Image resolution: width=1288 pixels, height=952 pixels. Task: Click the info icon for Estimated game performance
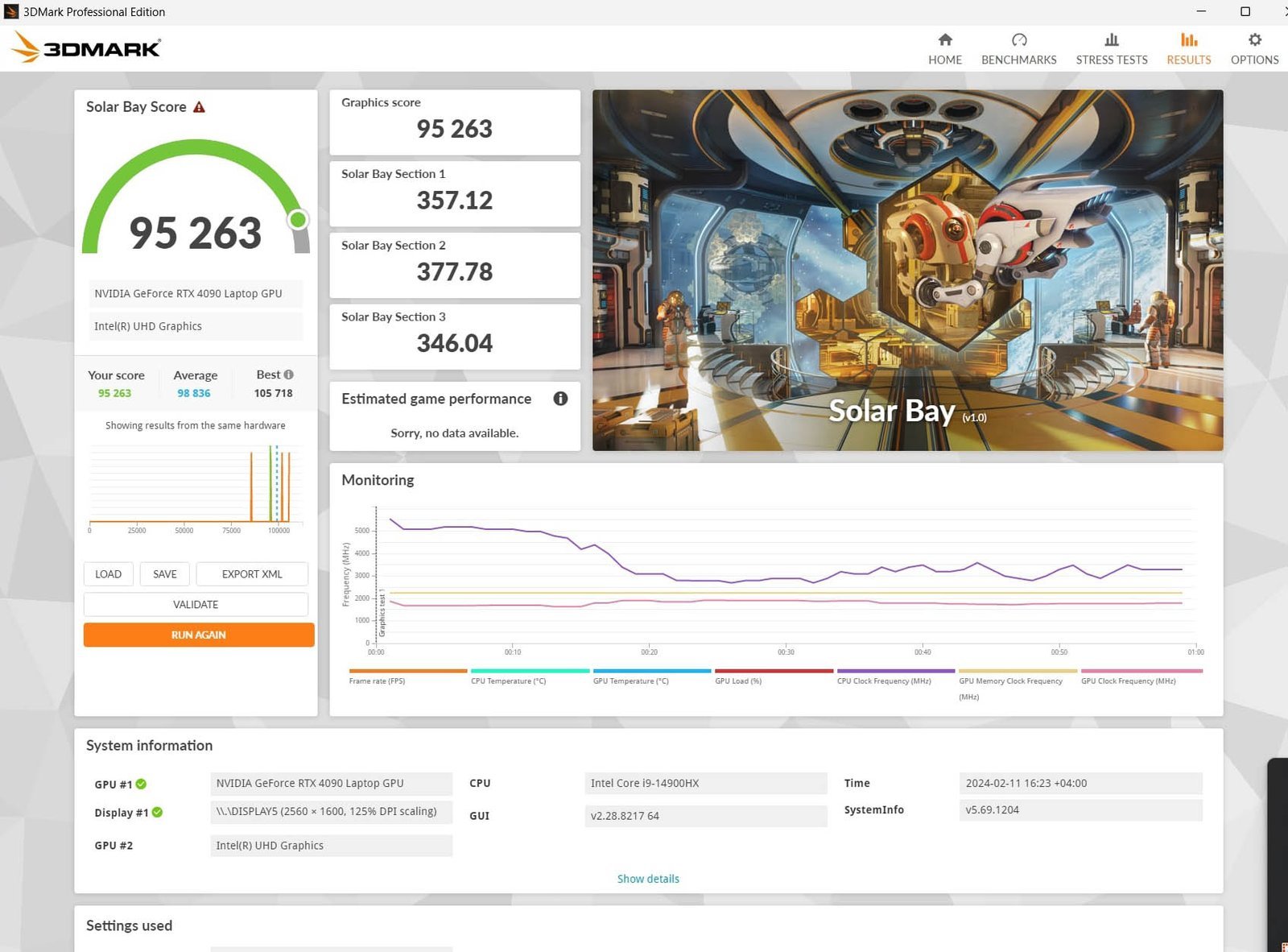point(560,399)
